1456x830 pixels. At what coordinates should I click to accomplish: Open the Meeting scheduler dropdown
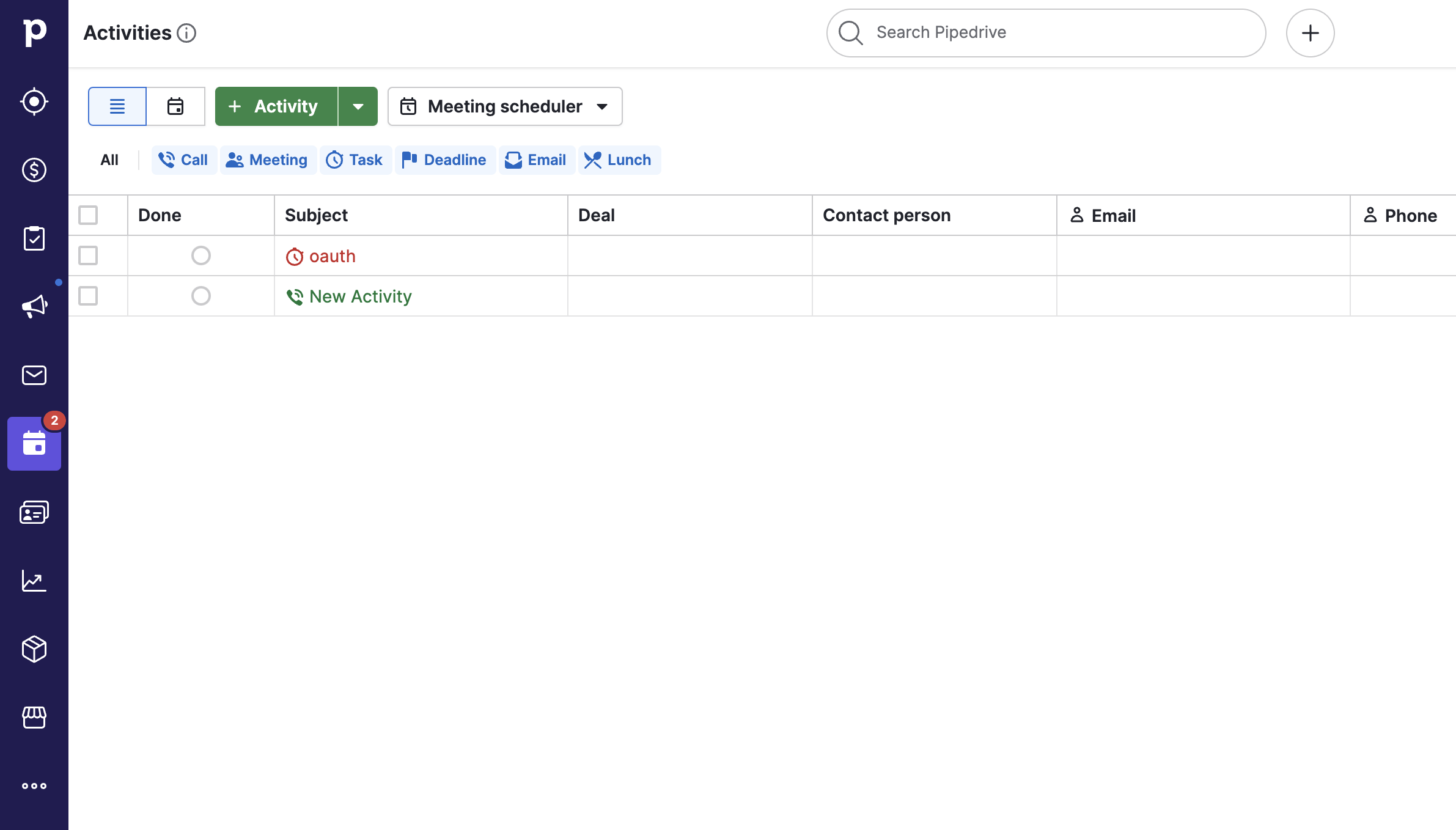504,106
